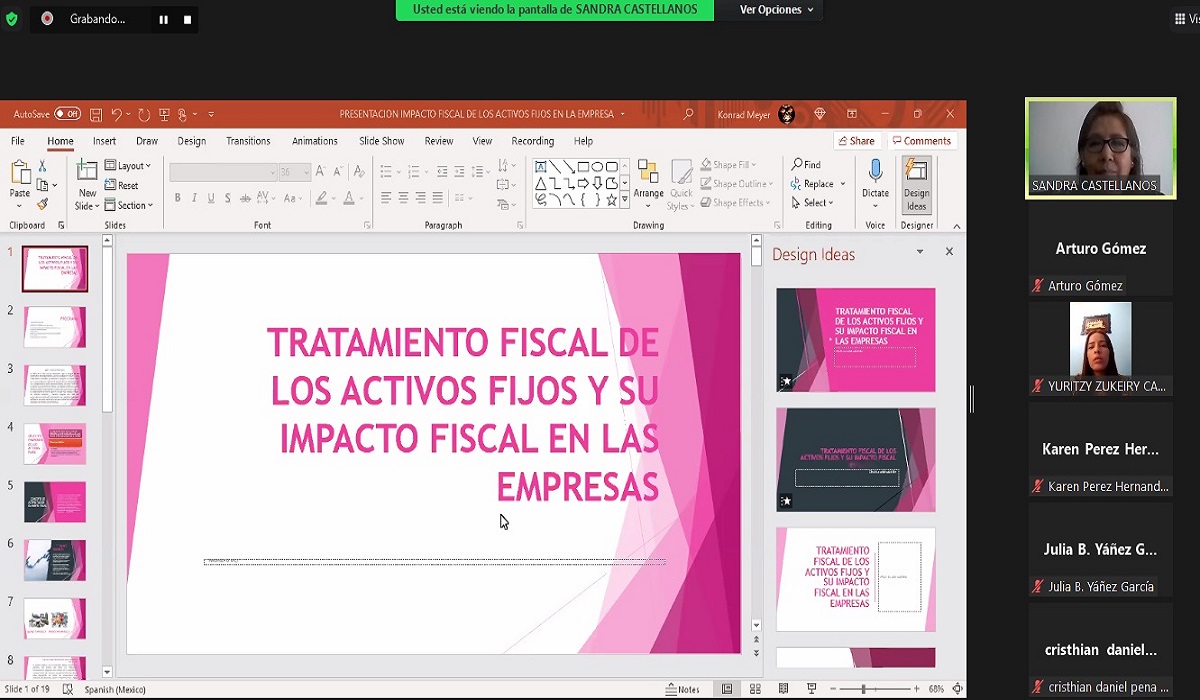
Task: Toggle bulleted list
Action: coord(386,172)
